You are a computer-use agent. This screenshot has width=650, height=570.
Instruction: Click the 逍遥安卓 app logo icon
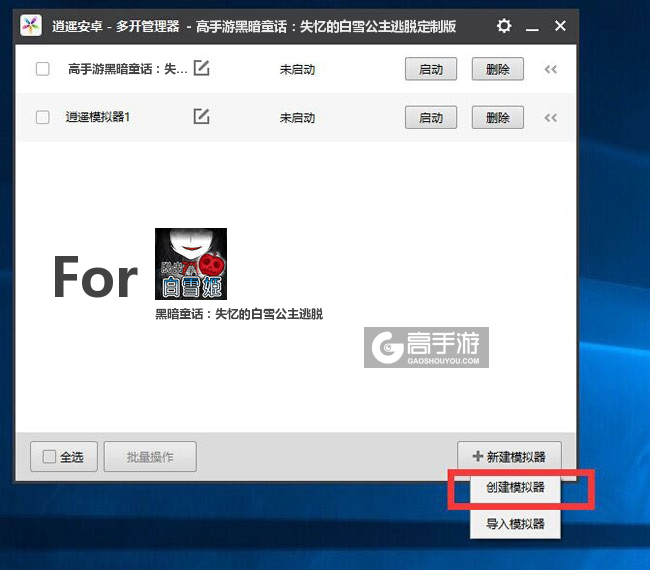pyautogui.click(x=32, y=26)
